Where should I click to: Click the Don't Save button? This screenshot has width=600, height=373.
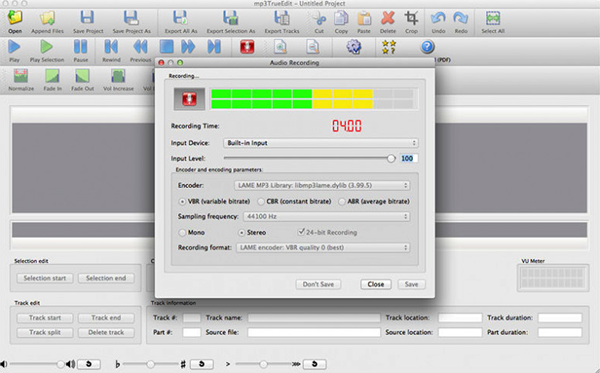coord(318,284)
